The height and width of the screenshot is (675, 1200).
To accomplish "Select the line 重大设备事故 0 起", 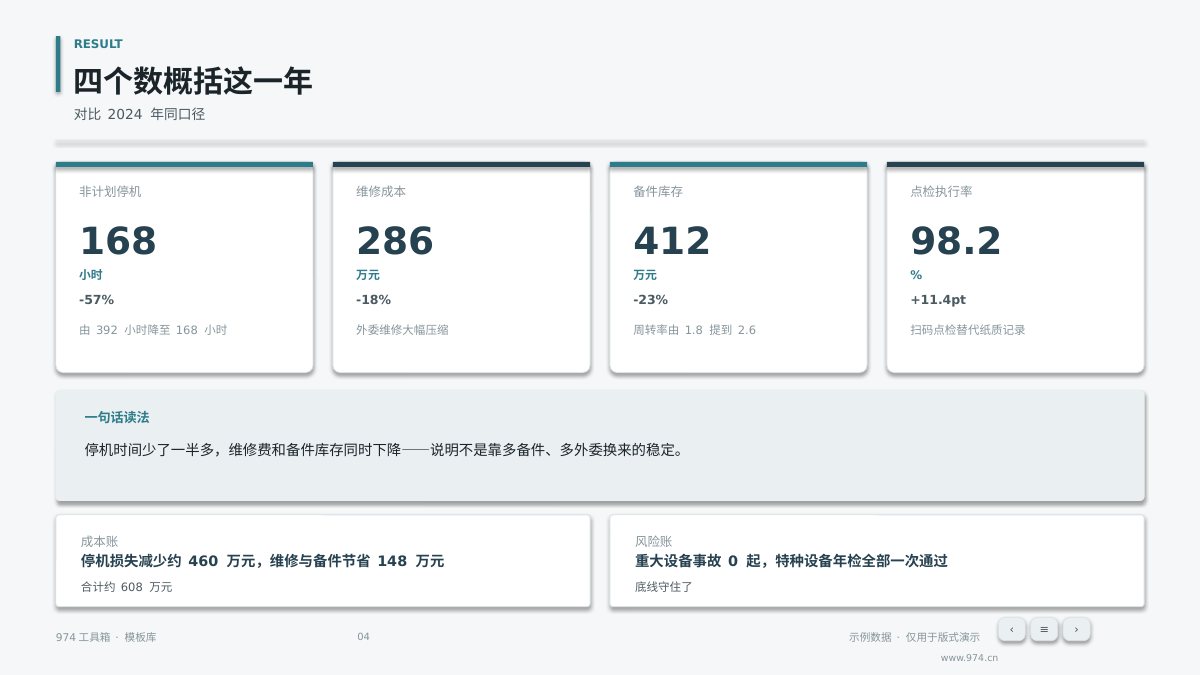I will [791, 561].
